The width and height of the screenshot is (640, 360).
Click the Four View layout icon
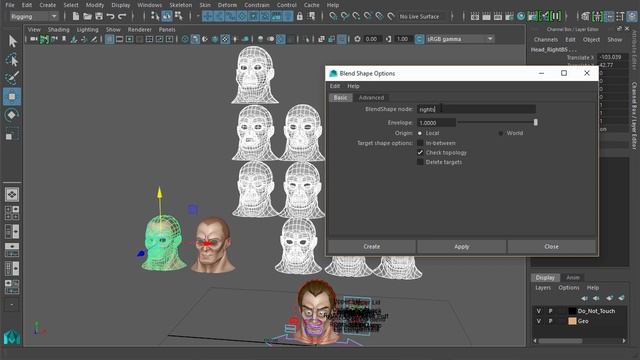click(x=12, y=213)
